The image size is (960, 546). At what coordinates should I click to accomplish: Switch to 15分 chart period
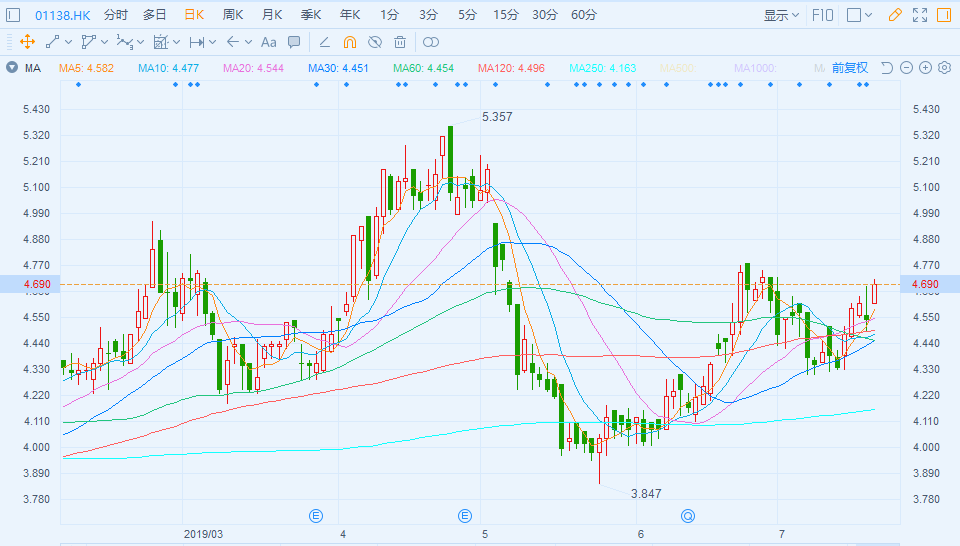coord(506,15)
